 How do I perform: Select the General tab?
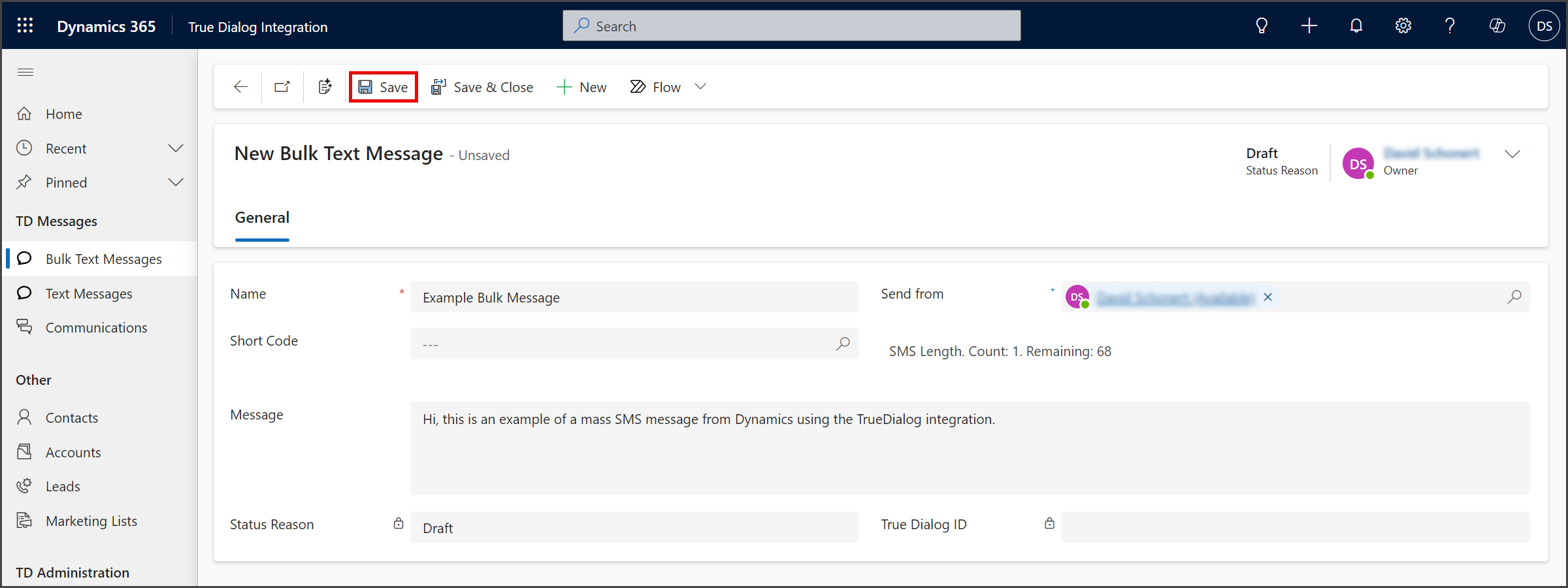tap(262, 218)
